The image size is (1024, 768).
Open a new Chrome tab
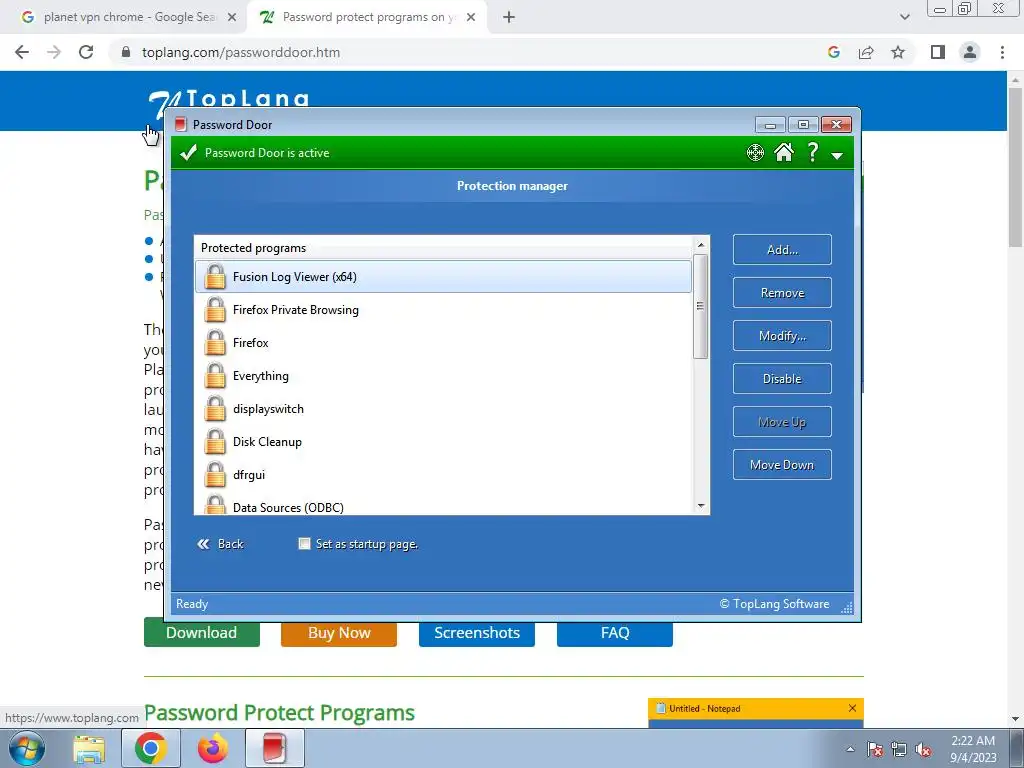click(x=509, y=18)
